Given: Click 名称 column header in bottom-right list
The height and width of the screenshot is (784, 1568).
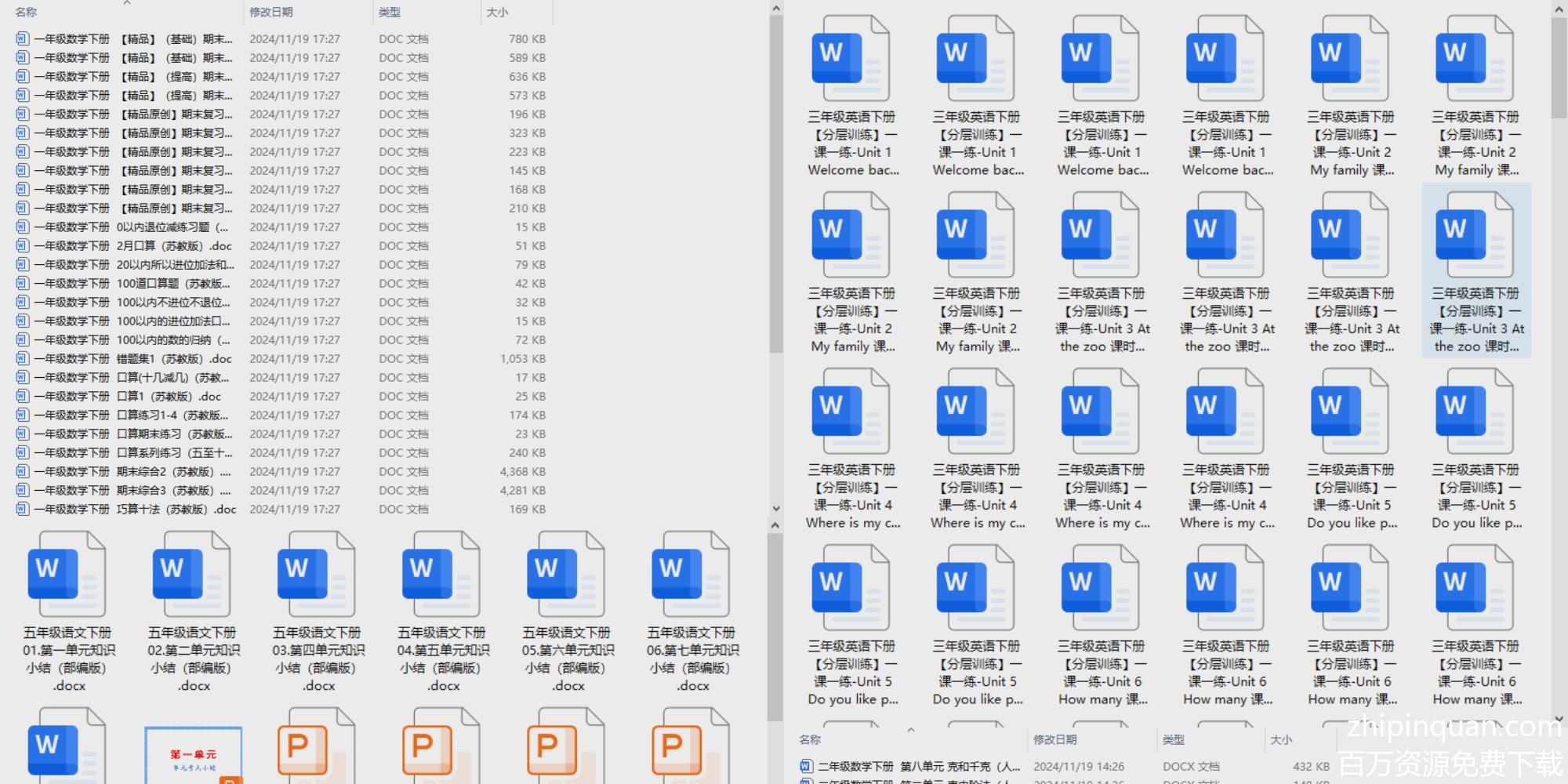Looking at the screenshot, I should (810, 739).
